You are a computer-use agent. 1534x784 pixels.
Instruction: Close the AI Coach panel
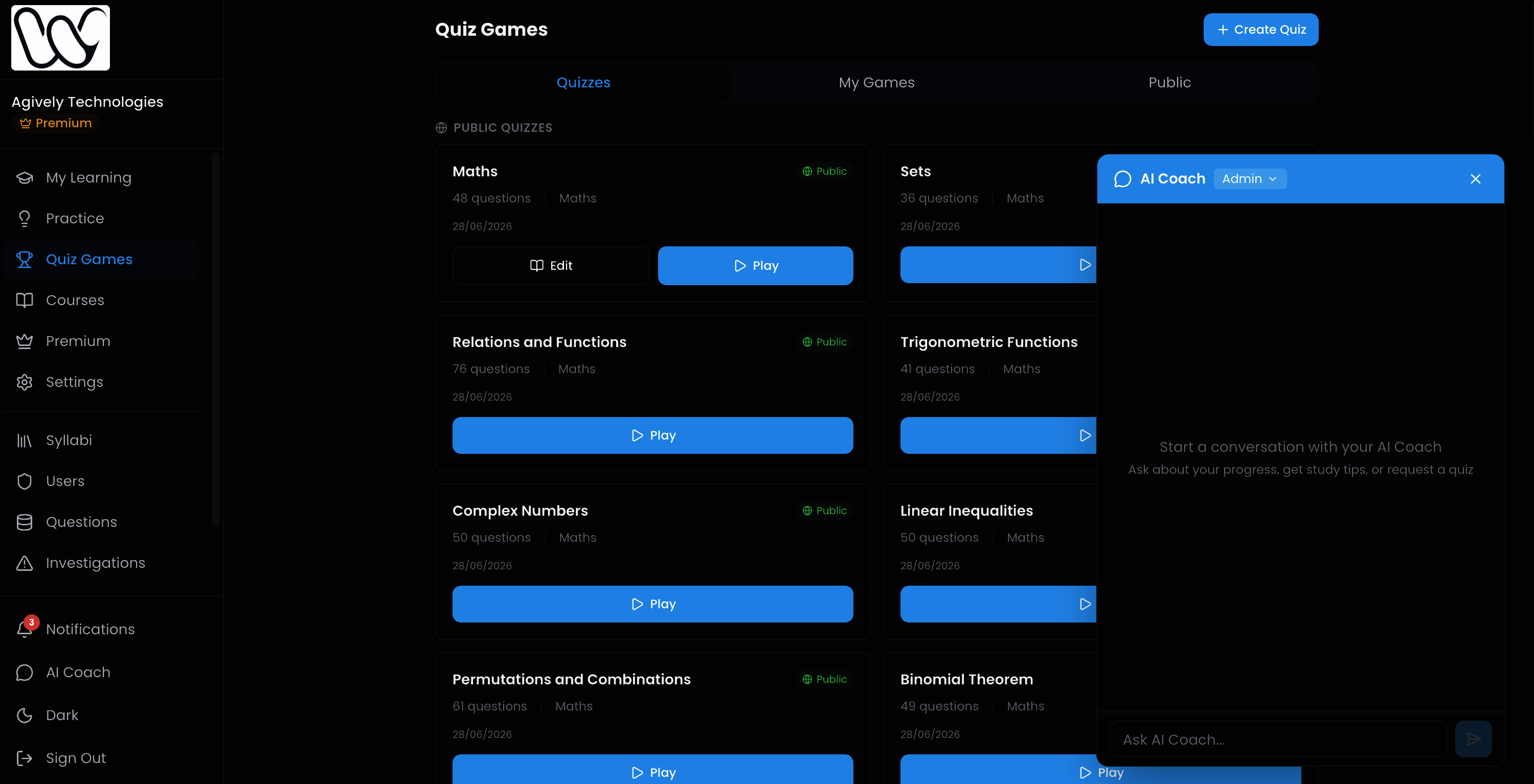1476,179
